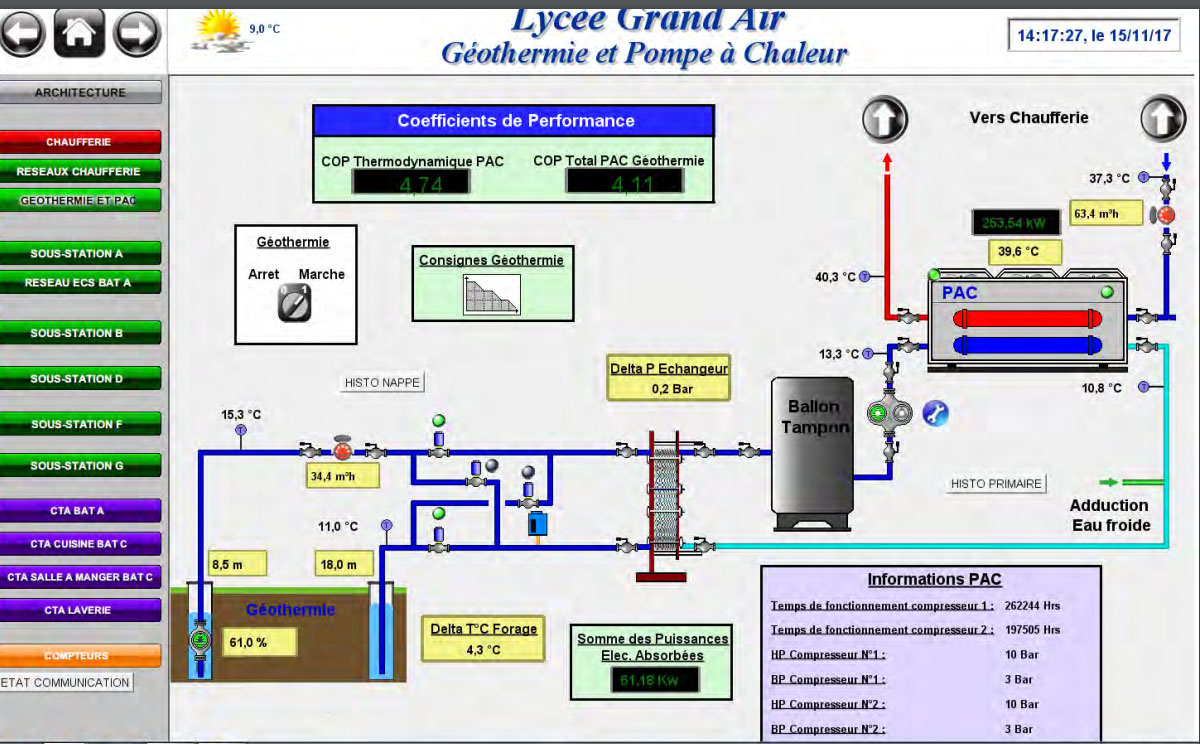Click the green status light on the PAC unit
Screen dimensions: 1200x744
(x=1107, y=292)
